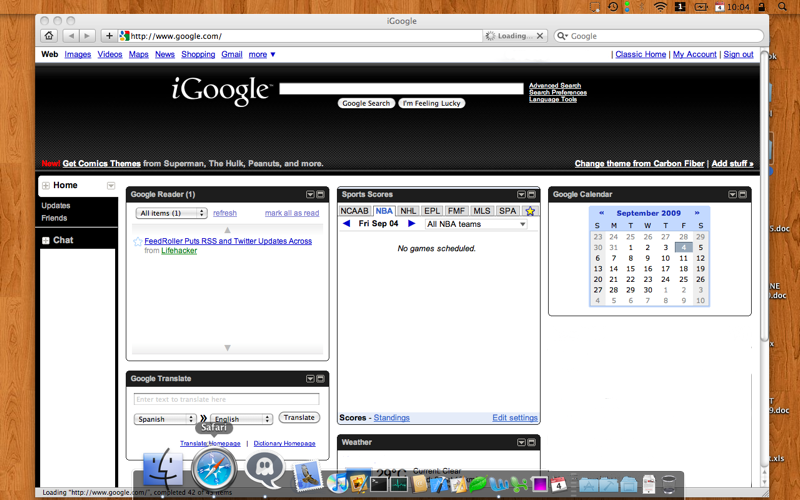Go to previous month in Google Calendar
The height and width of the screenshot is (500, 800).
[x=601, y=213]
